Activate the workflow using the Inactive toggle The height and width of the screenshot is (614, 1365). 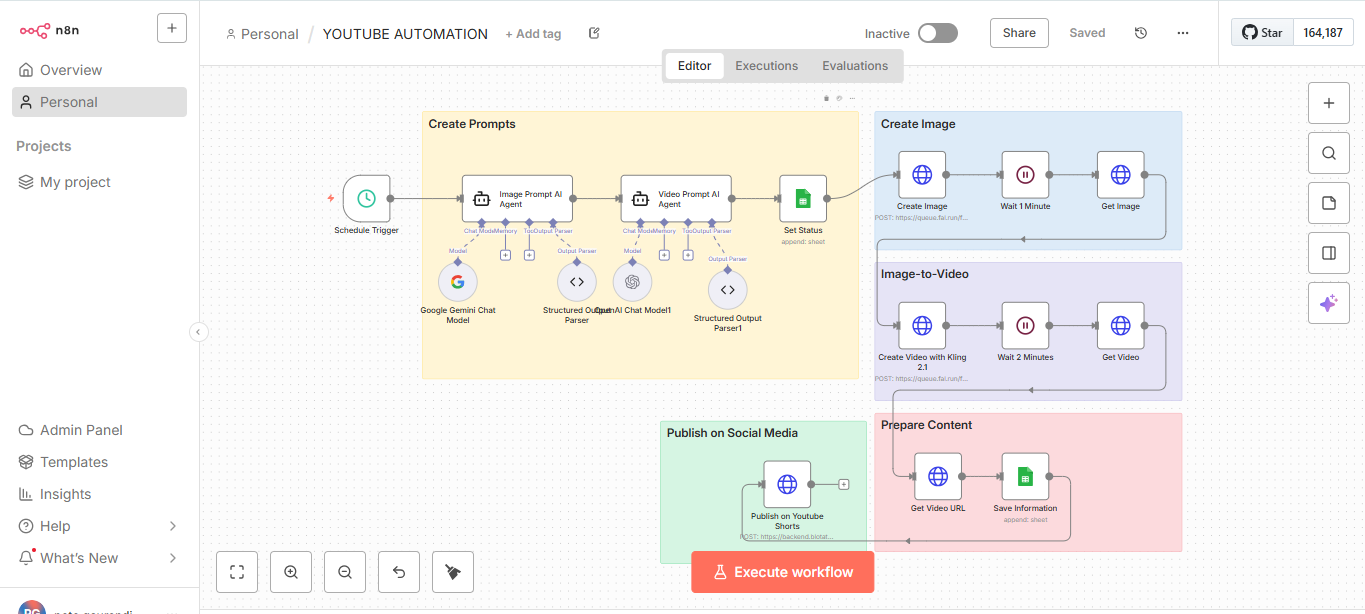[936, 32]
